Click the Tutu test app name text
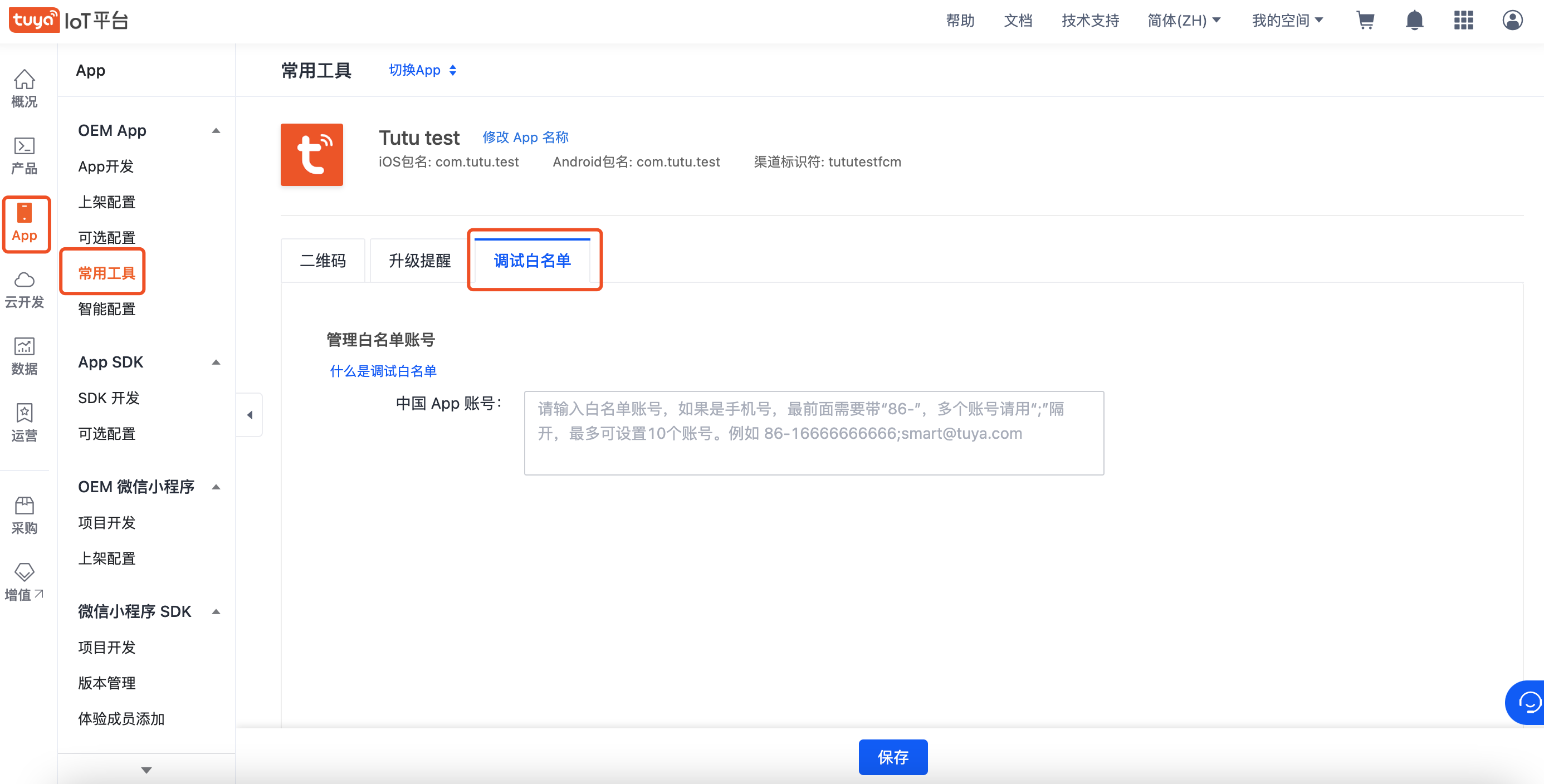Viewport: 1544px width, 784px height. pos(419,138)
